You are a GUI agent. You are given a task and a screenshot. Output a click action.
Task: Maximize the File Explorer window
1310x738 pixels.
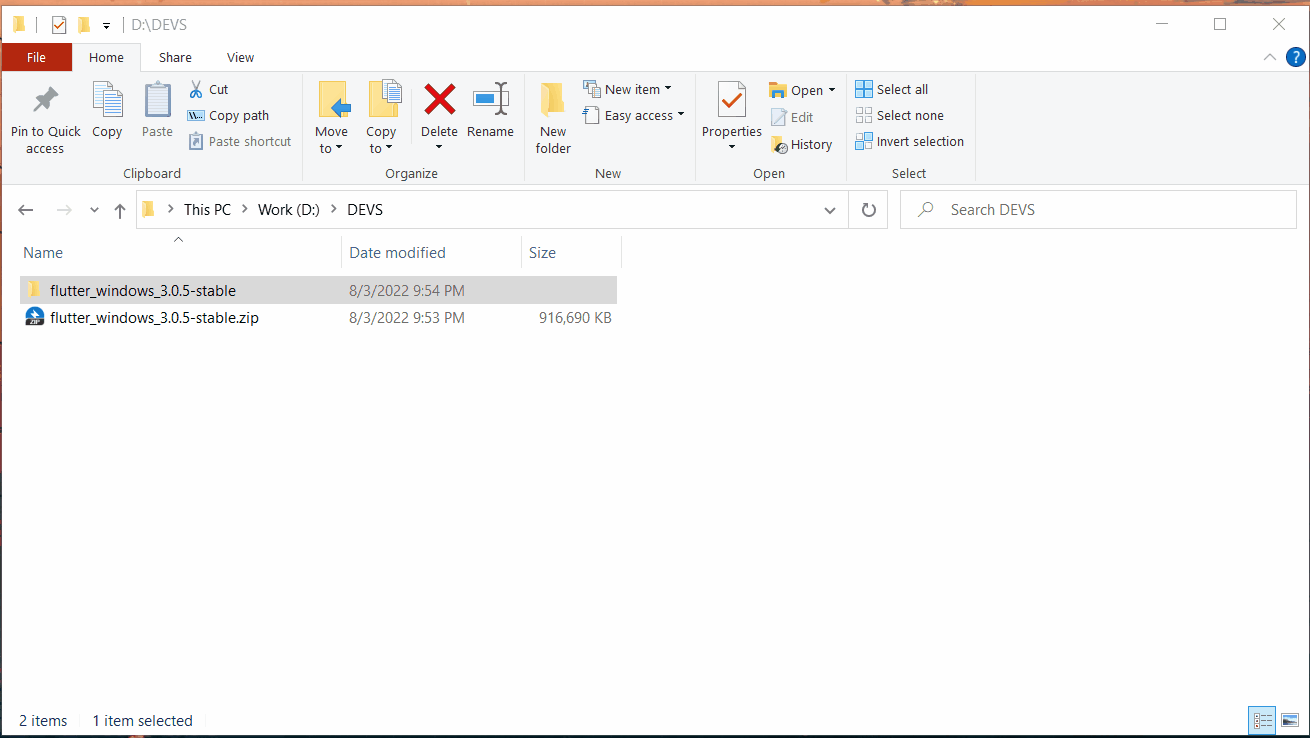click(x=1220, y=24)
